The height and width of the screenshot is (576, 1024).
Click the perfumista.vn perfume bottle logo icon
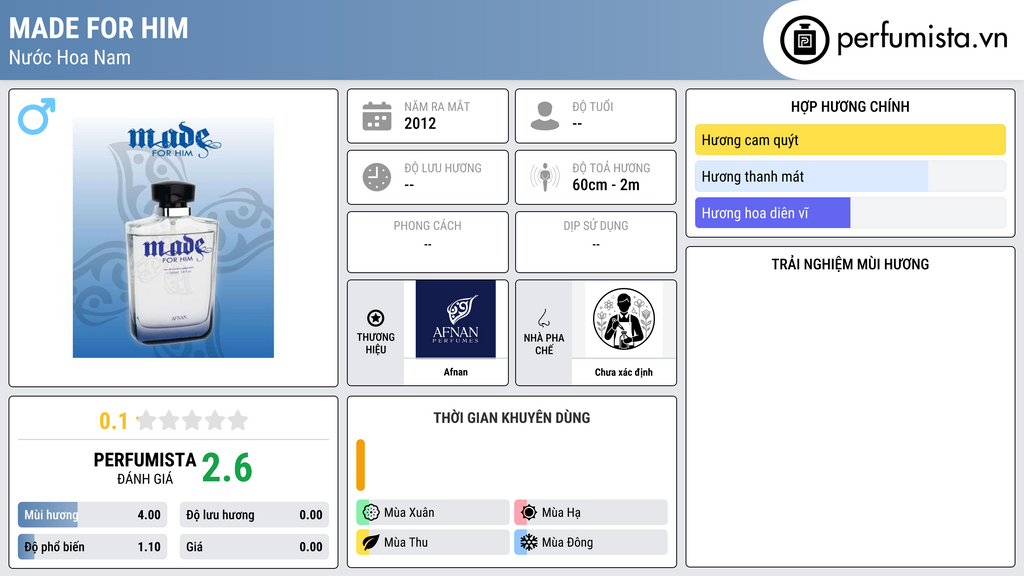[x=804, y=40]
